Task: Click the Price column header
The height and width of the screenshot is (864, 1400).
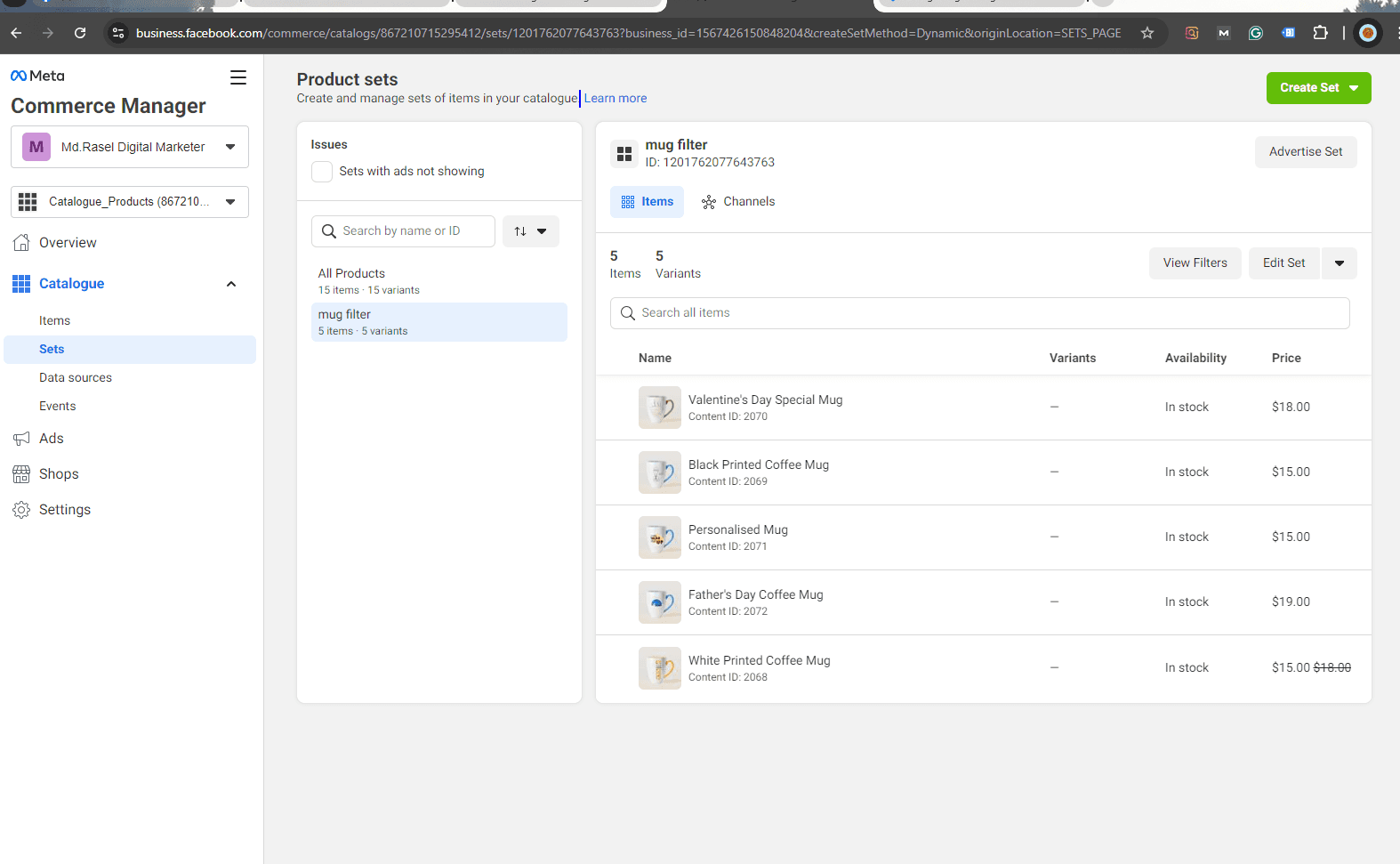Action: coord(1286,358)
